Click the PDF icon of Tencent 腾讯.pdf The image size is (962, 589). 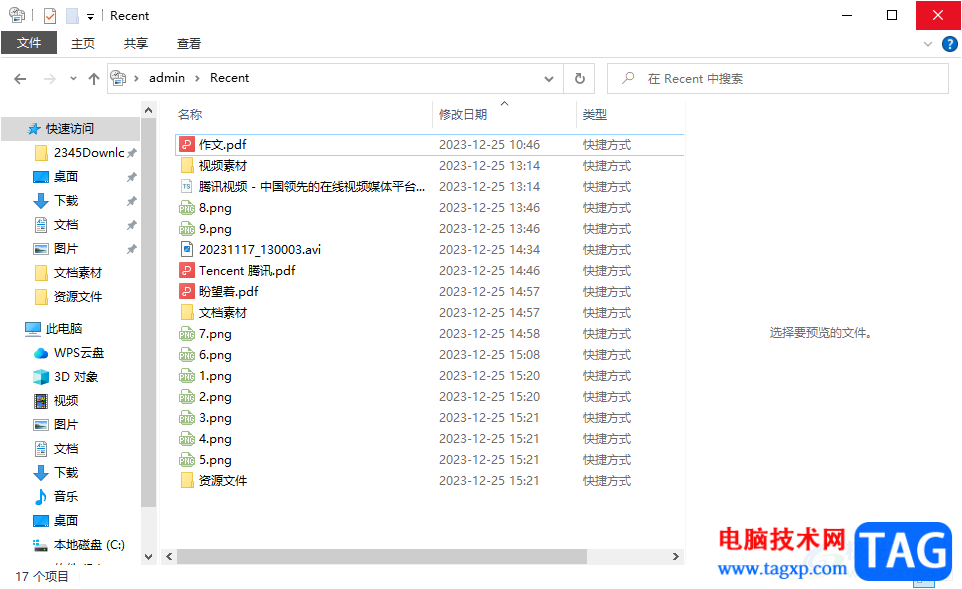[187, 271]
